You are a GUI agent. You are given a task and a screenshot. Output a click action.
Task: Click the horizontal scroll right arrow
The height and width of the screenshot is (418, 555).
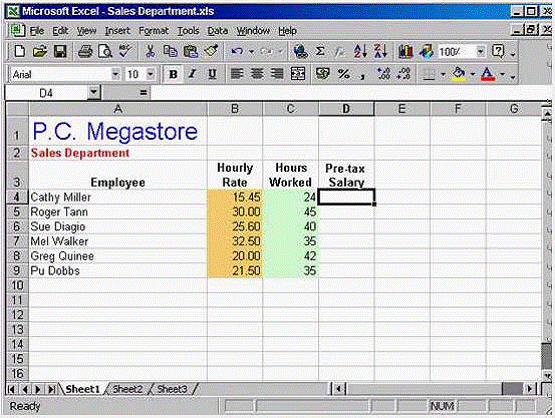[530, 389]
